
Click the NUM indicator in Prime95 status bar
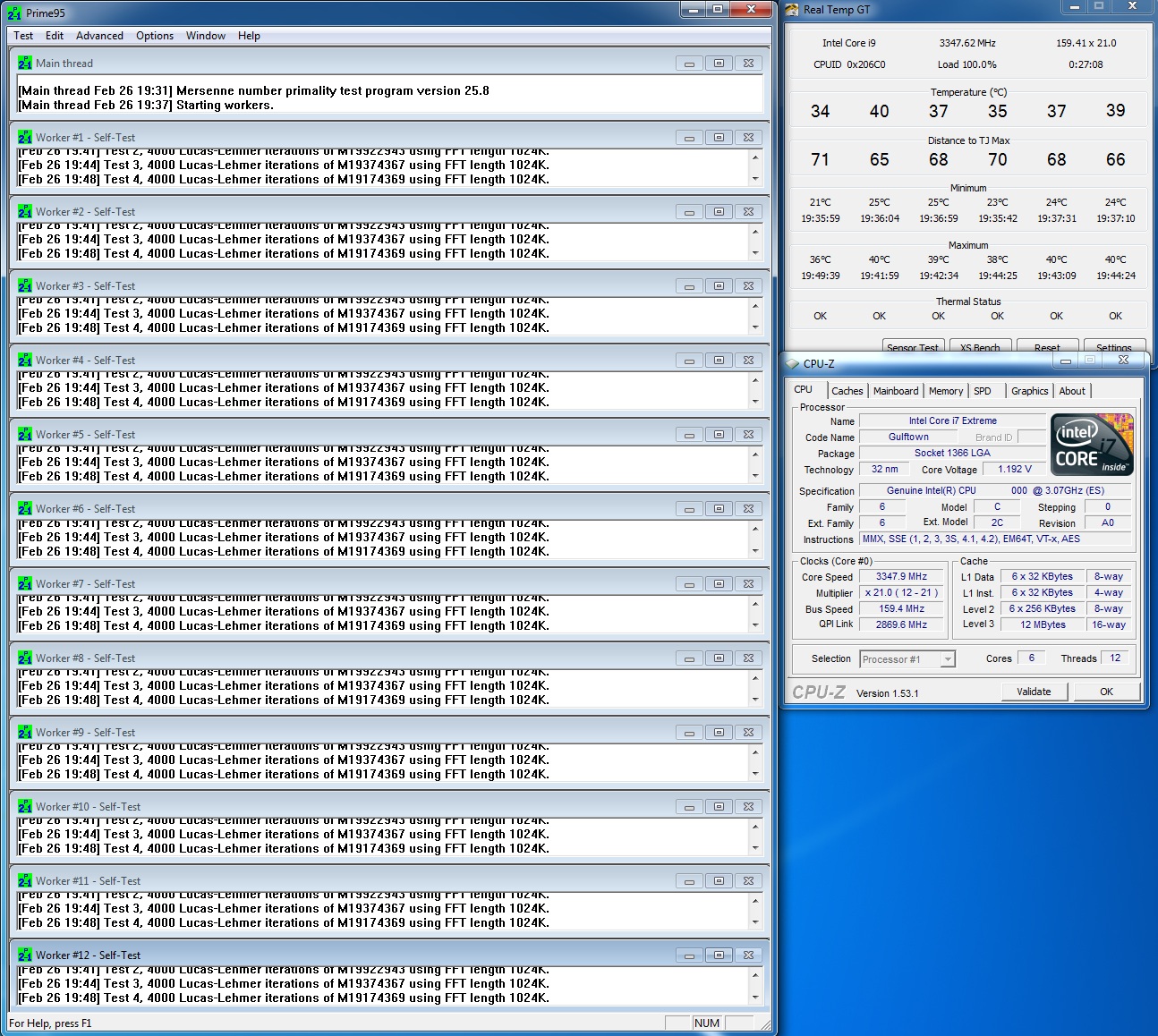(x=706, y=1023)
